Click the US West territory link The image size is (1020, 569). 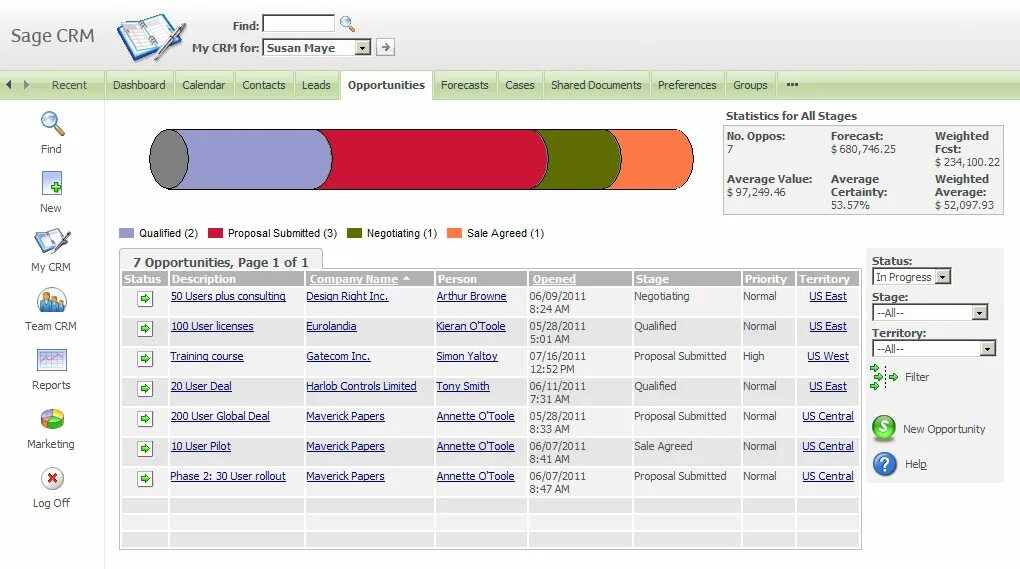click(x=827, y=356)
